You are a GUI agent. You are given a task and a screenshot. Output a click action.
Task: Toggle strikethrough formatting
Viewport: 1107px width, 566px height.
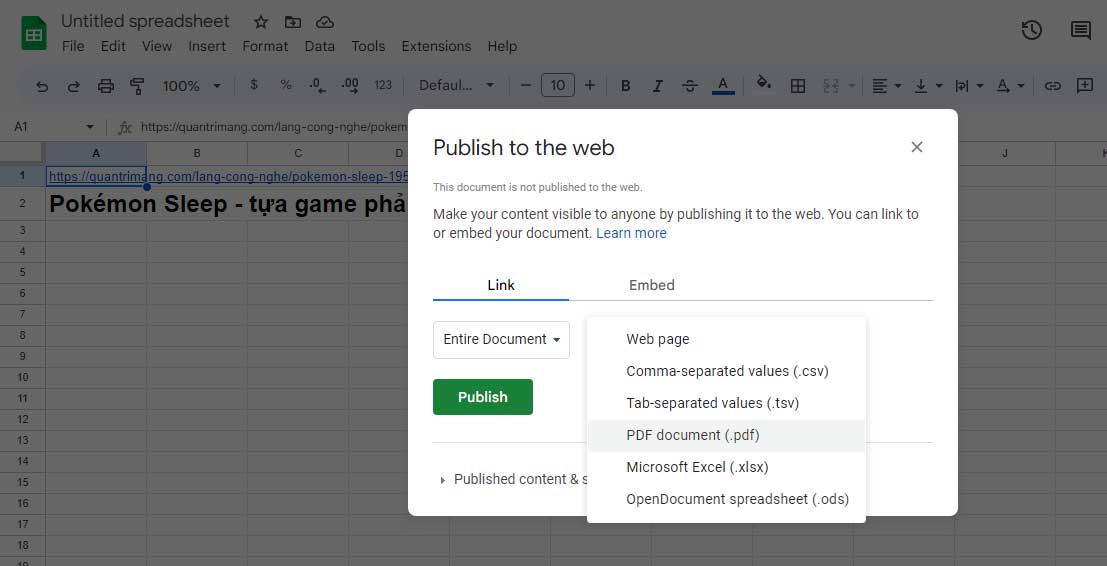coord(690,86)
